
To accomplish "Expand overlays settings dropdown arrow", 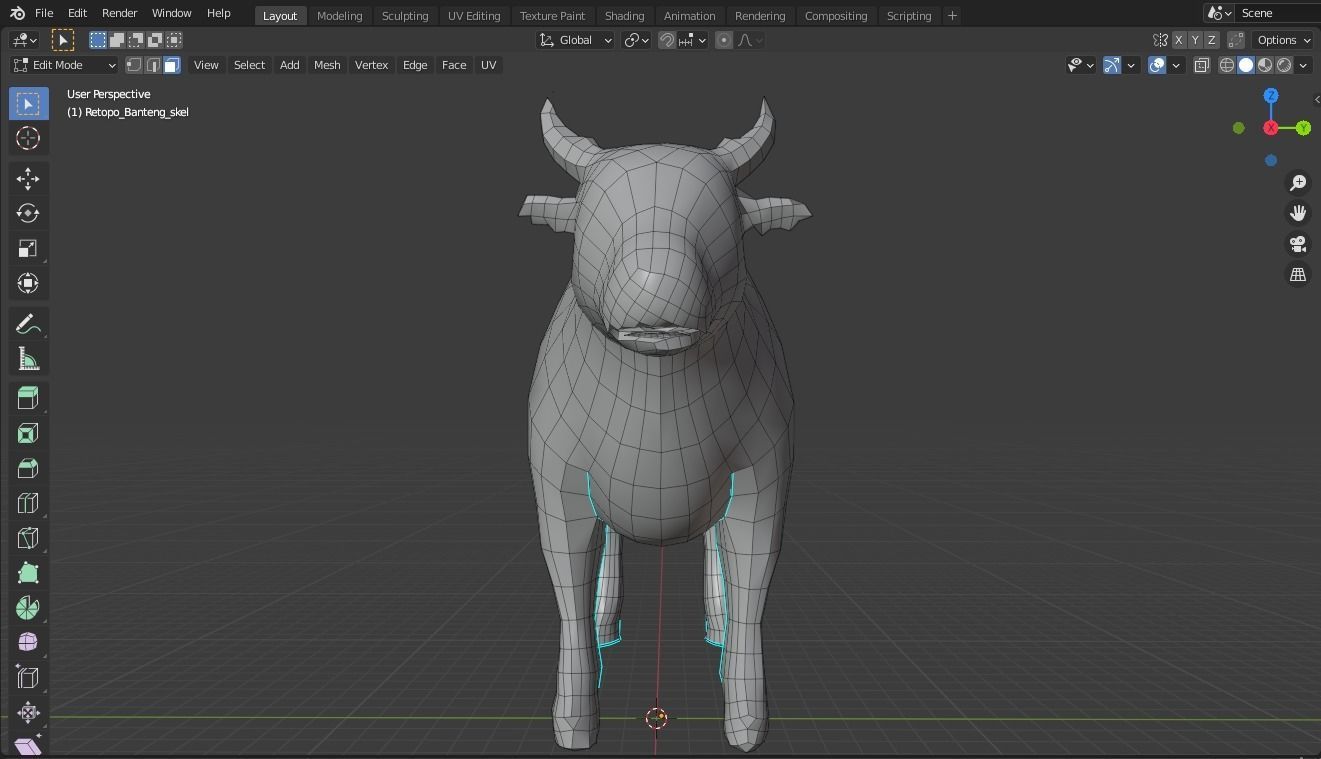I will pyautogui.click(x=1176, y=65).
